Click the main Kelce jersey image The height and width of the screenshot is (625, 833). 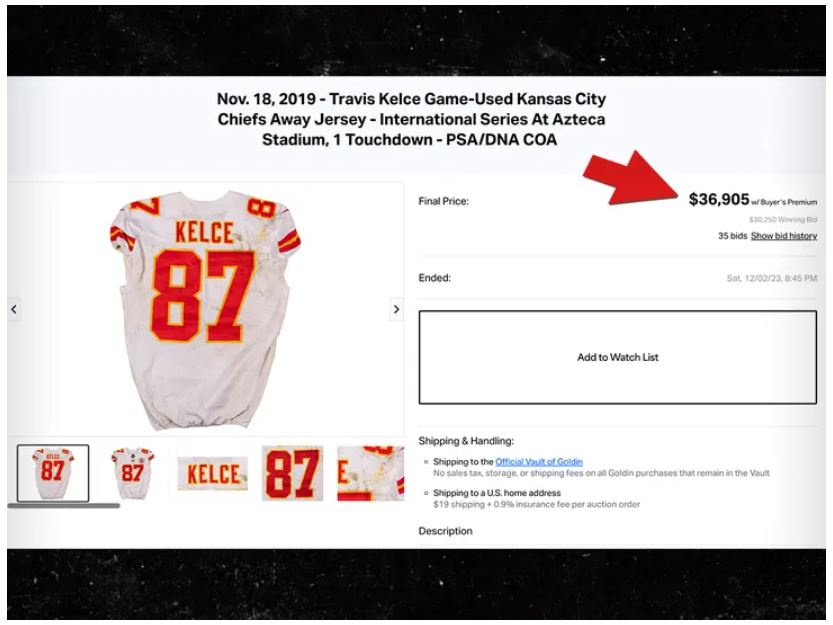tap(205, 309)
